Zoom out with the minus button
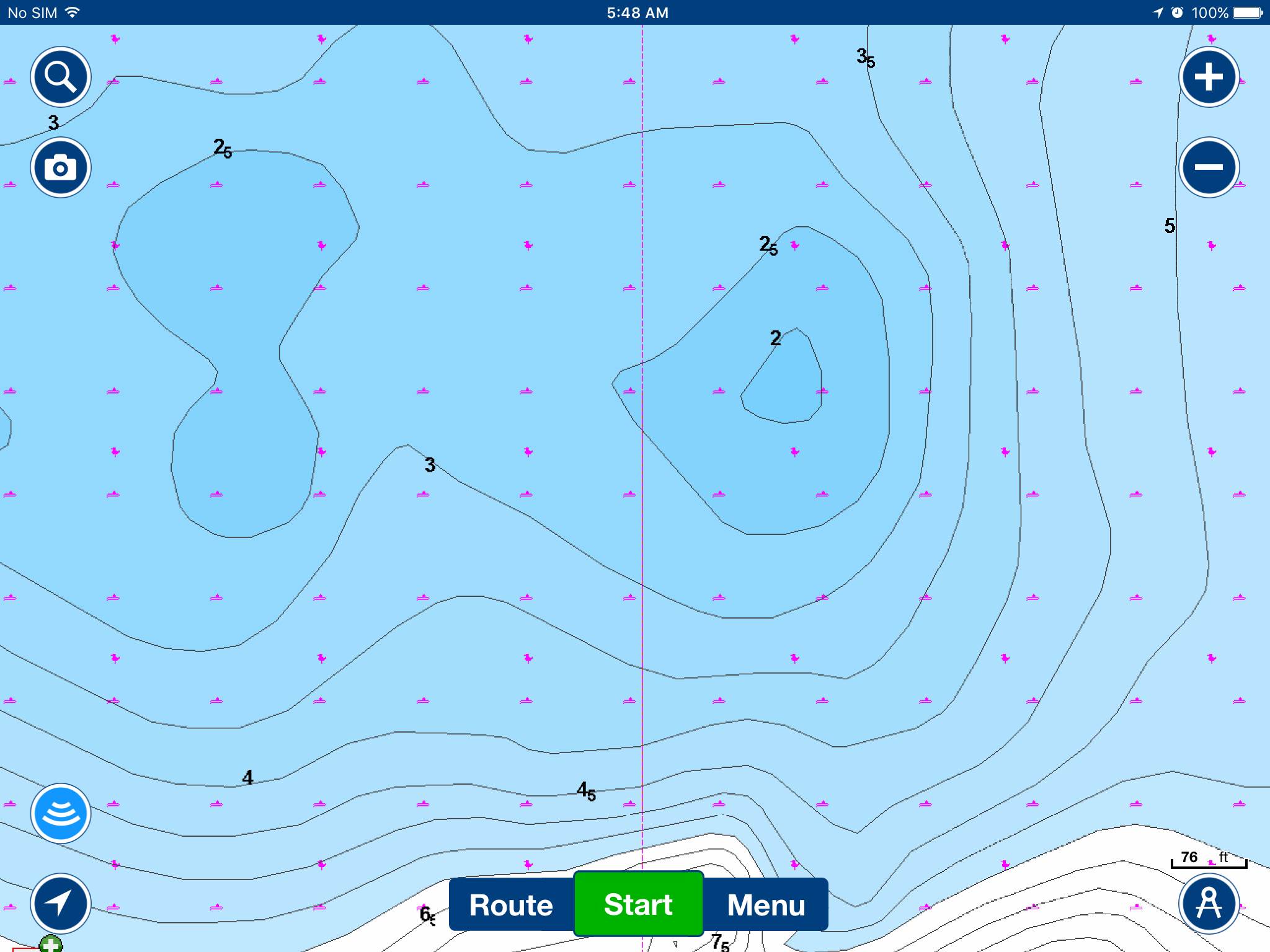 (x=1209, y=167)
